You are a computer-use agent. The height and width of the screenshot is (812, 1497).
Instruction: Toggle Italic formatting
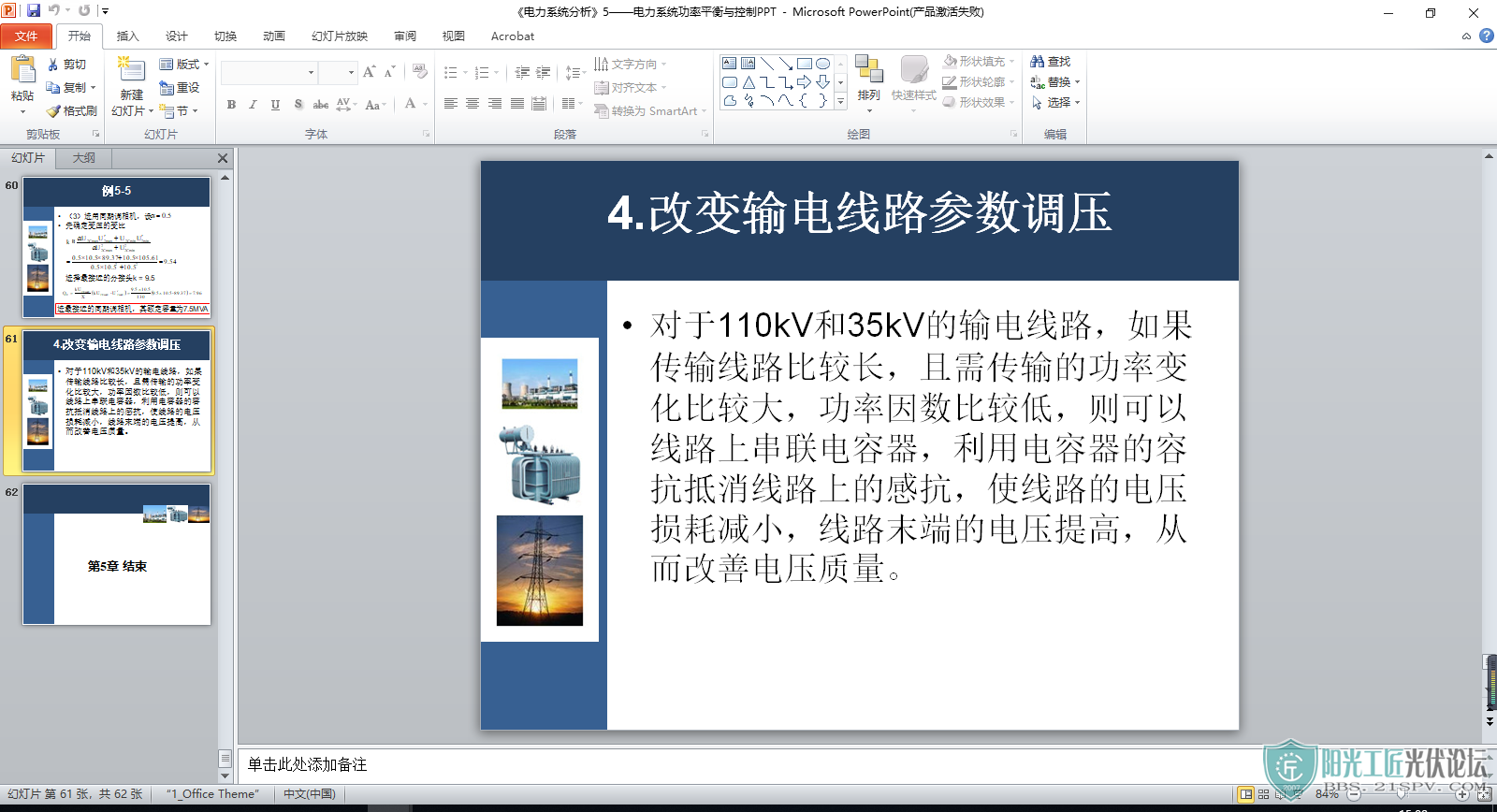(x=253, y=104)
